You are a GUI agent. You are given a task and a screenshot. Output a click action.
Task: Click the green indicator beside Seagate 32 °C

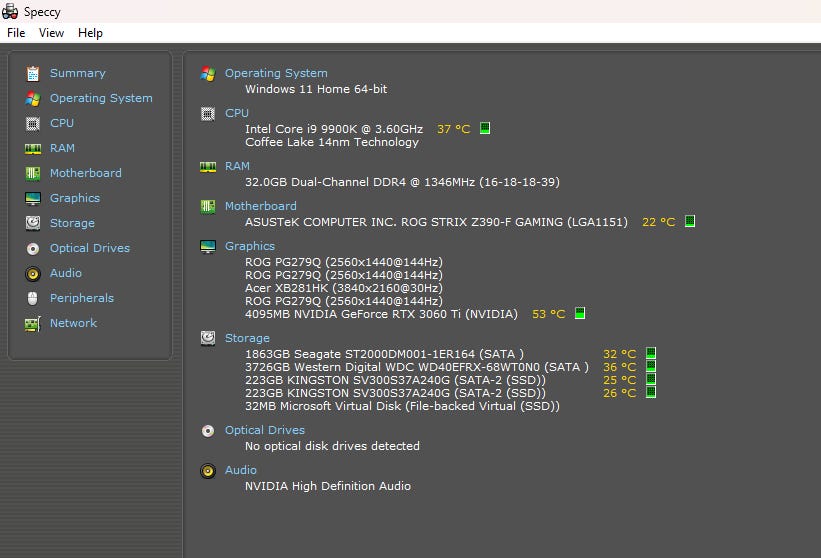pos(651,353)
